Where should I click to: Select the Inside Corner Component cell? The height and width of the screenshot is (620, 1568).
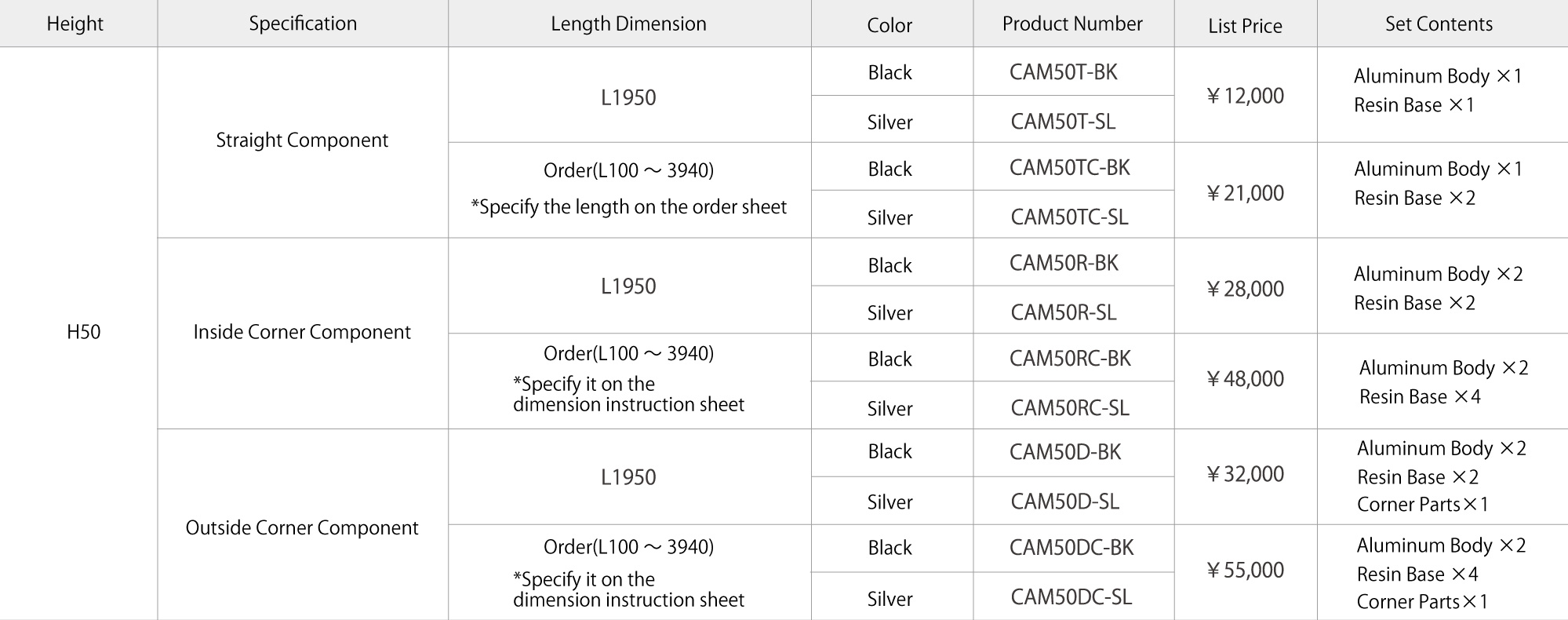302,332
